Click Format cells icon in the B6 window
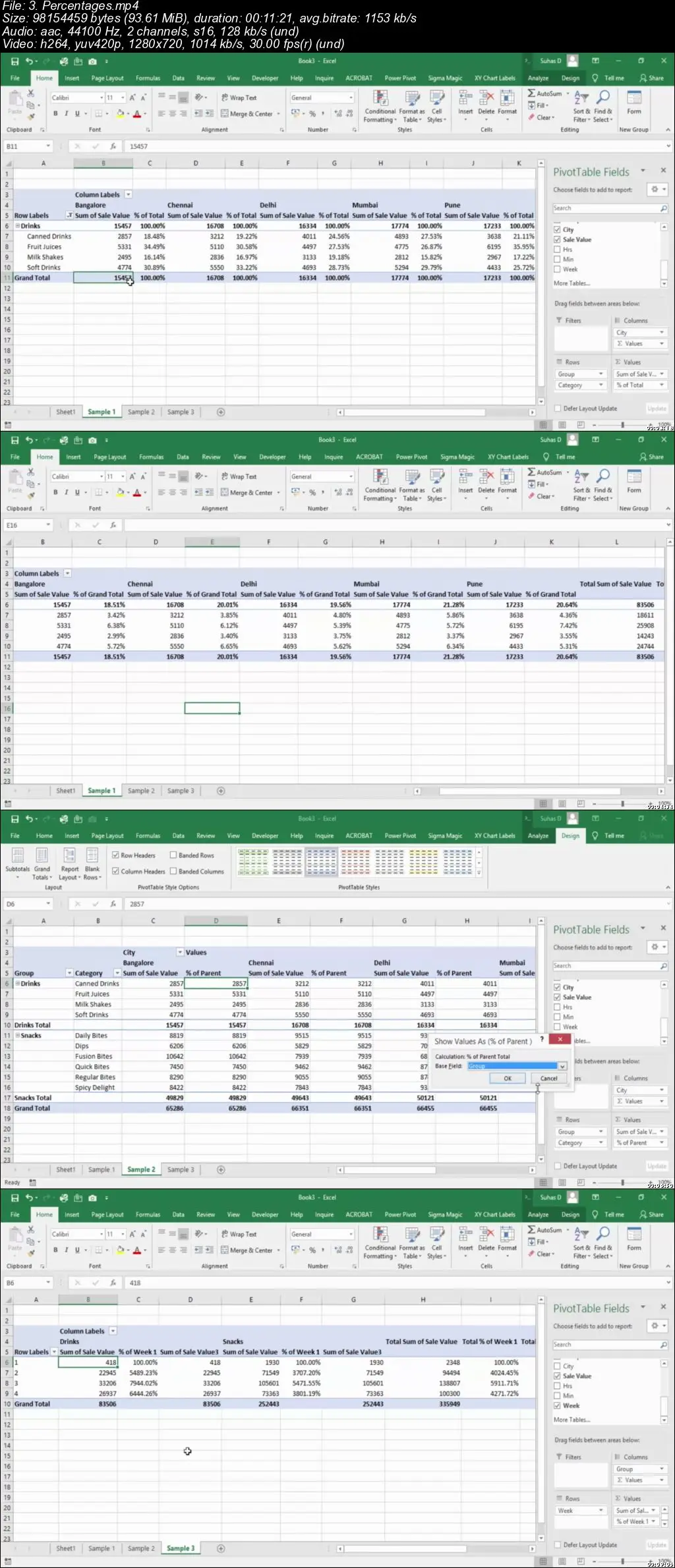The image size is (675, 1568). (508, 1239)
